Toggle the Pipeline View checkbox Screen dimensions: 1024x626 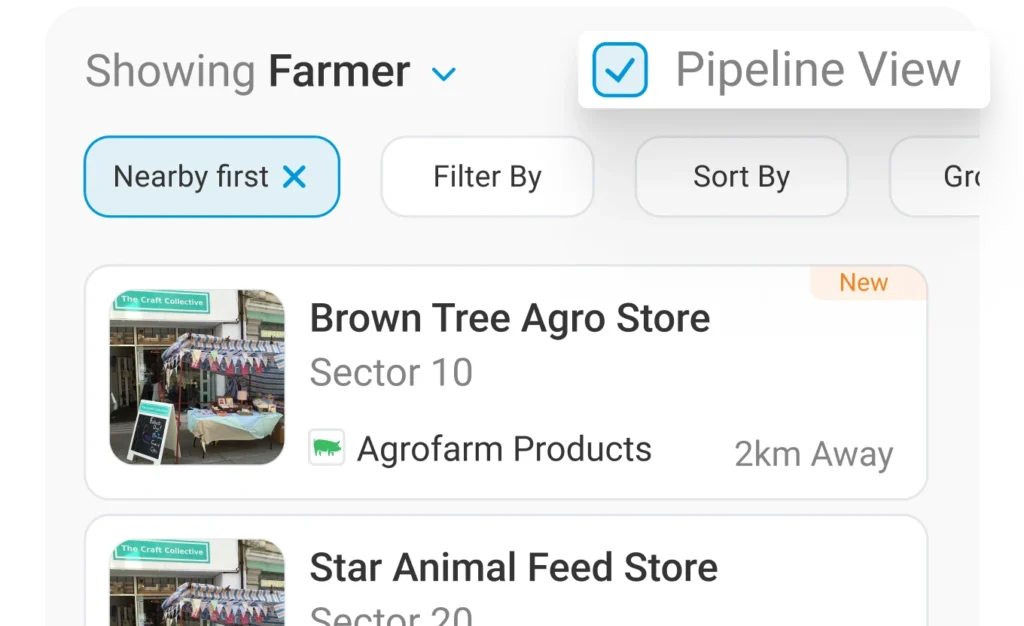click(x=619, y=70)
